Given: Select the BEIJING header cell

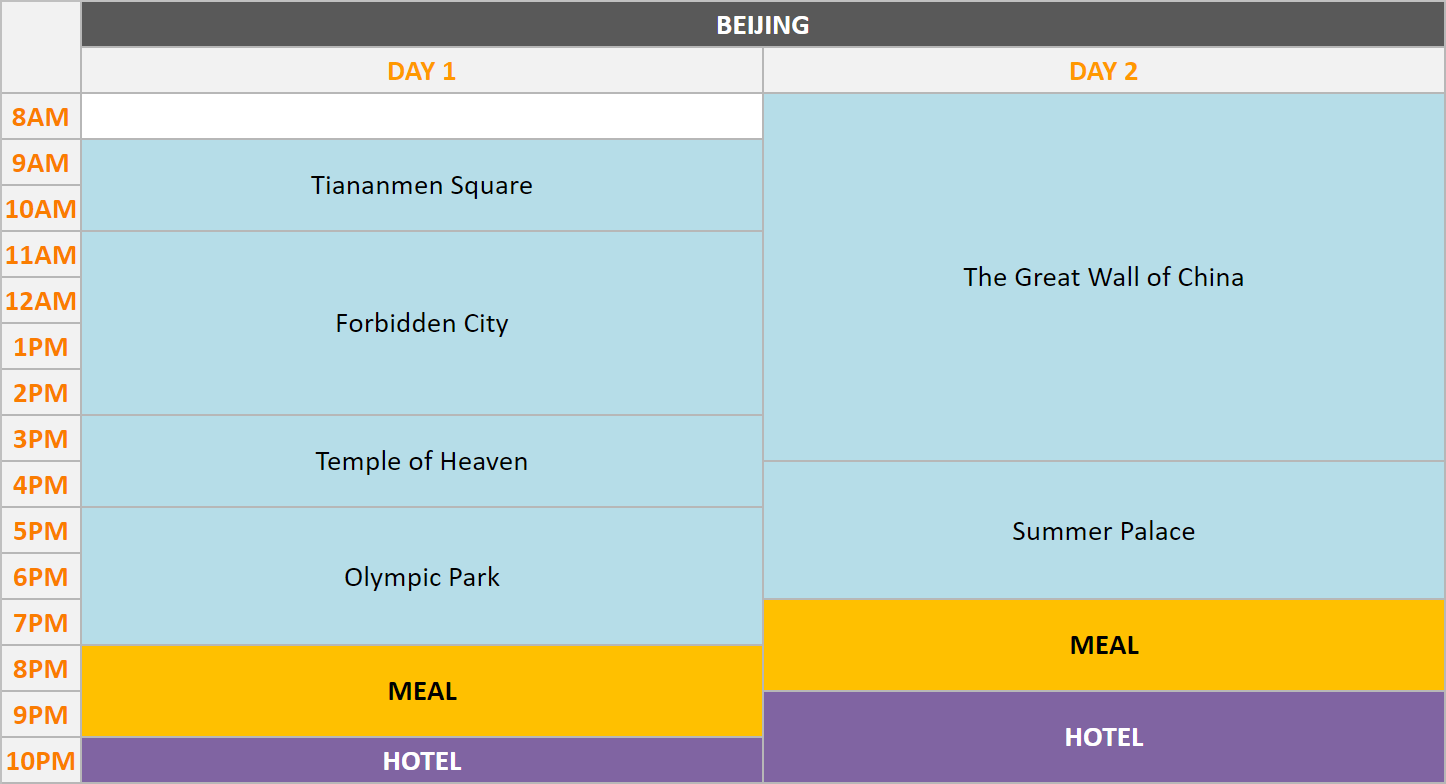Looking at the screenshot, I should point(762,25).
